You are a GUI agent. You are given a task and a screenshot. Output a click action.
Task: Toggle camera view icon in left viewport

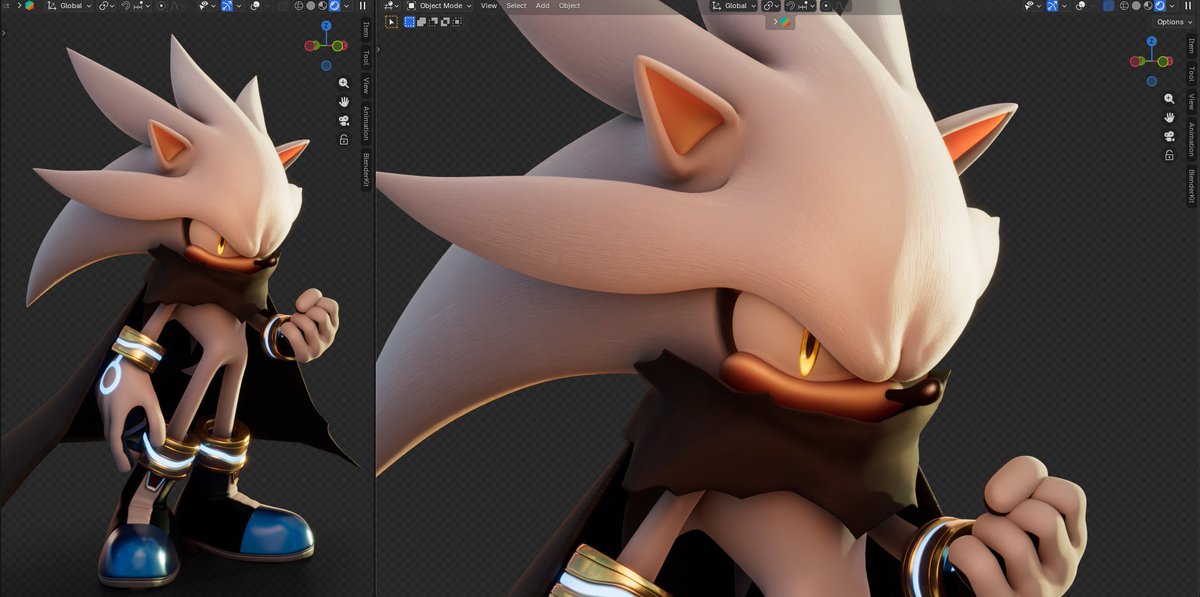tap(344, 121)
